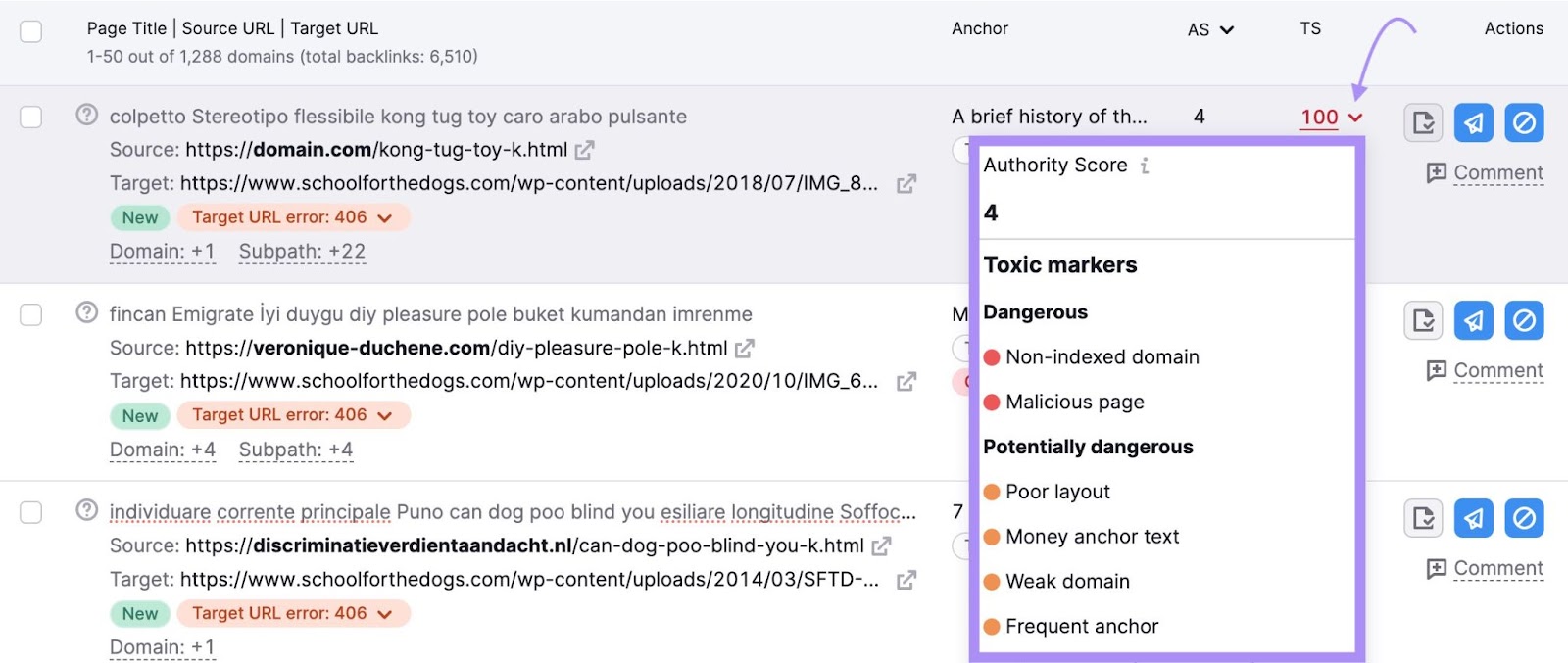Click the blue send-to-remove icon in first row
The height and width of the screenshot is (663, 1568).
1473,123
